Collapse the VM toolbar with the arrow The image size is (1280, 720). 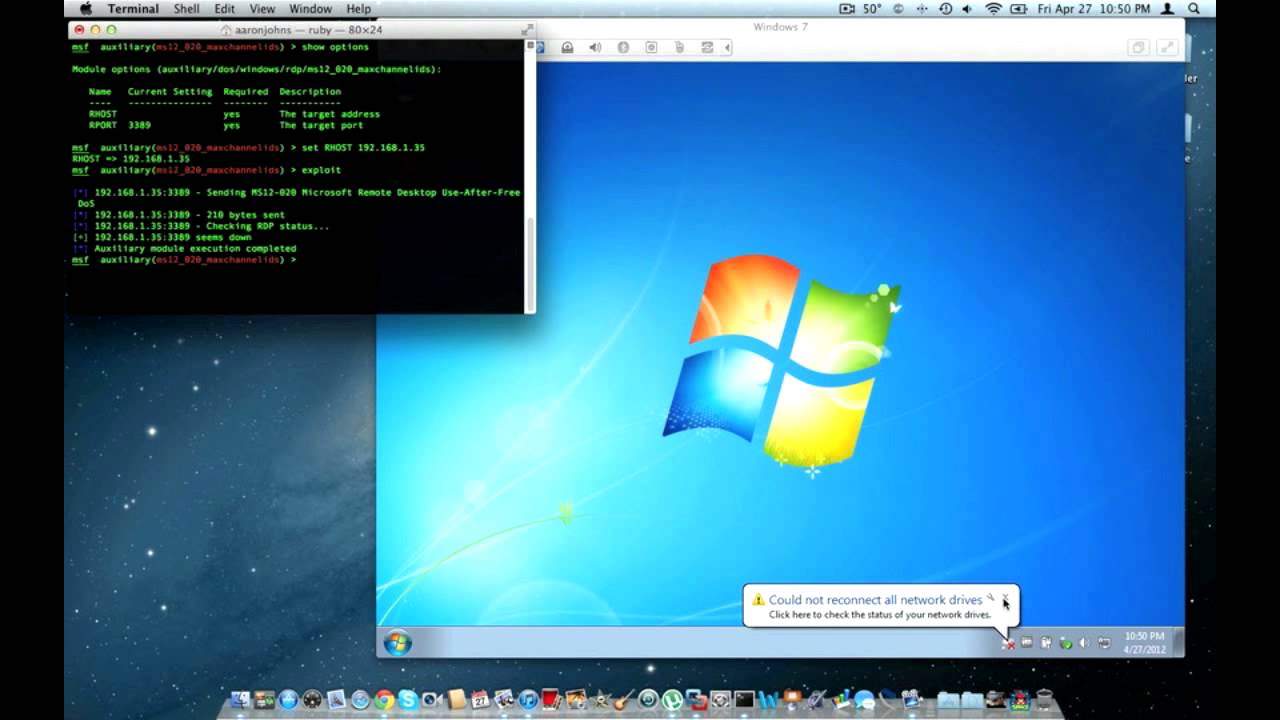(x=728, y=47)
